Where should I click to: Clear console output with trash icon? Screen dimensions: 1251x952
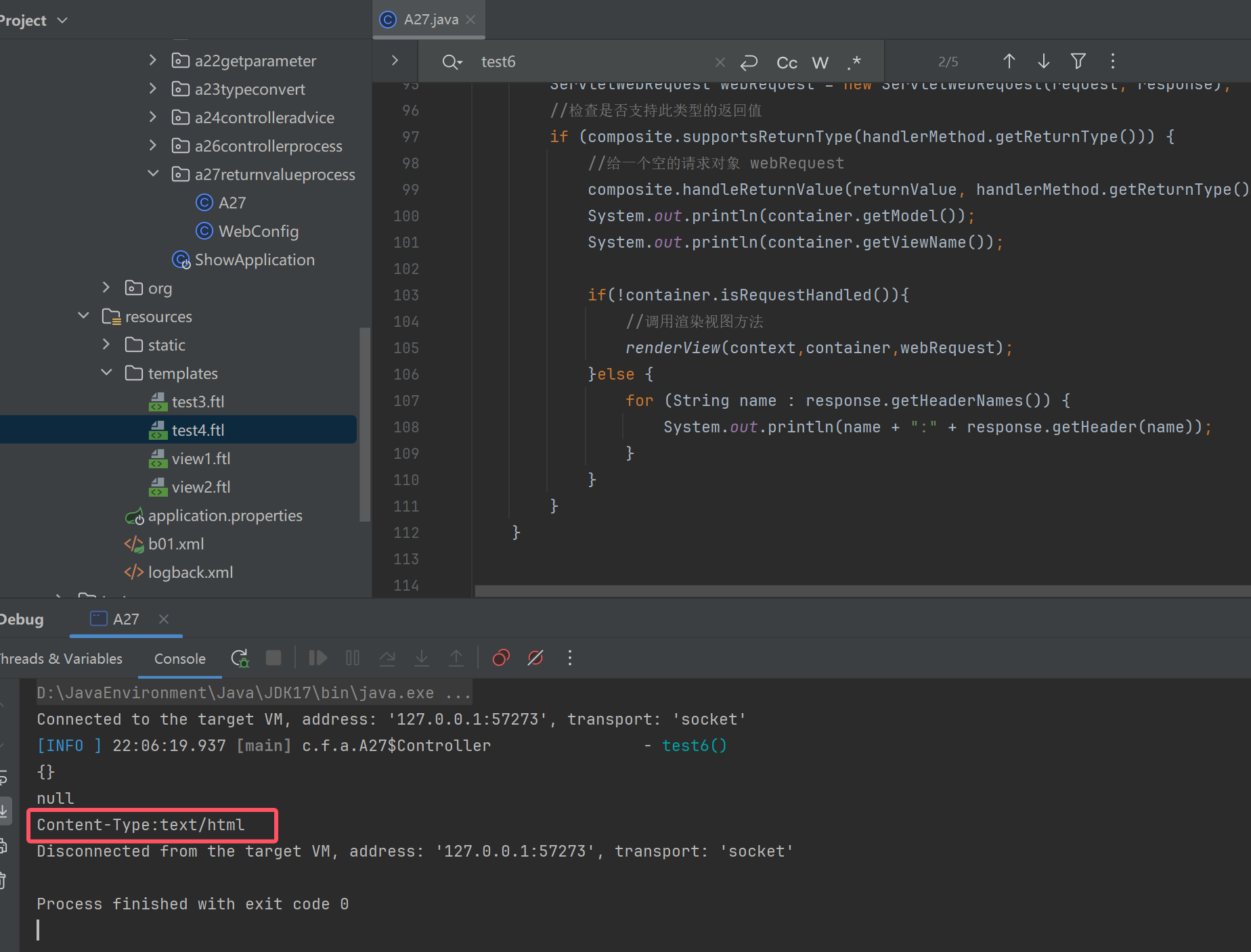[3, 880]
